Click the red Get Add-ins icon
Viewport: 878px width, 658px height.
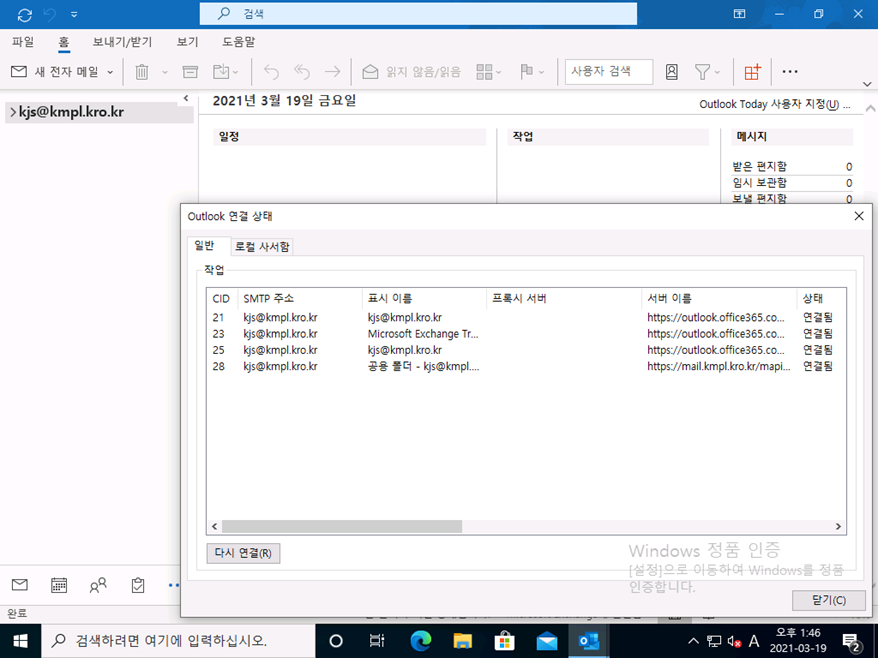[753, 72]
